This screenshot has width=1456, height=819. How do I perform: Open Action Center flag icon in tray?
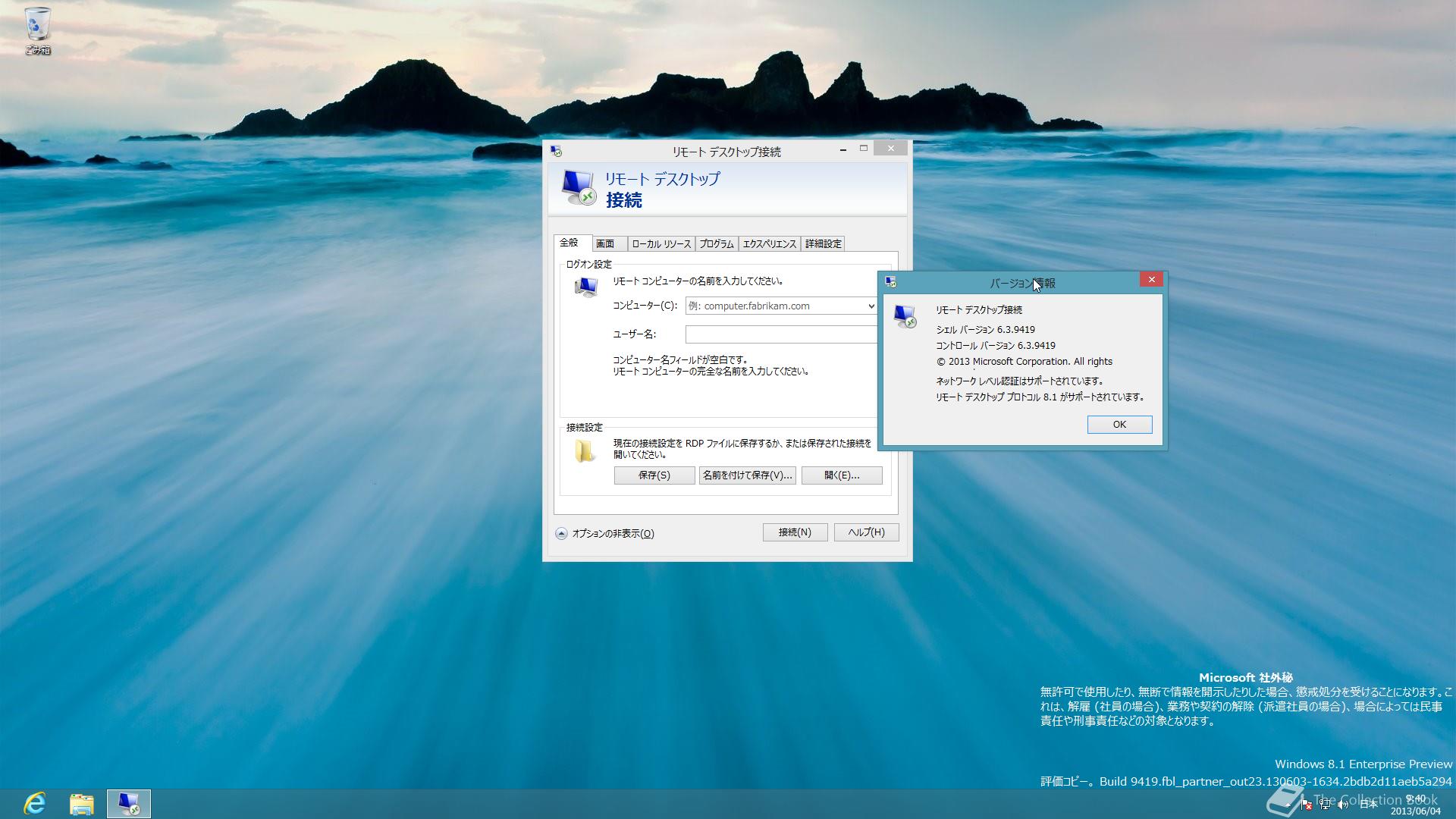click(x=1306, y=805)
